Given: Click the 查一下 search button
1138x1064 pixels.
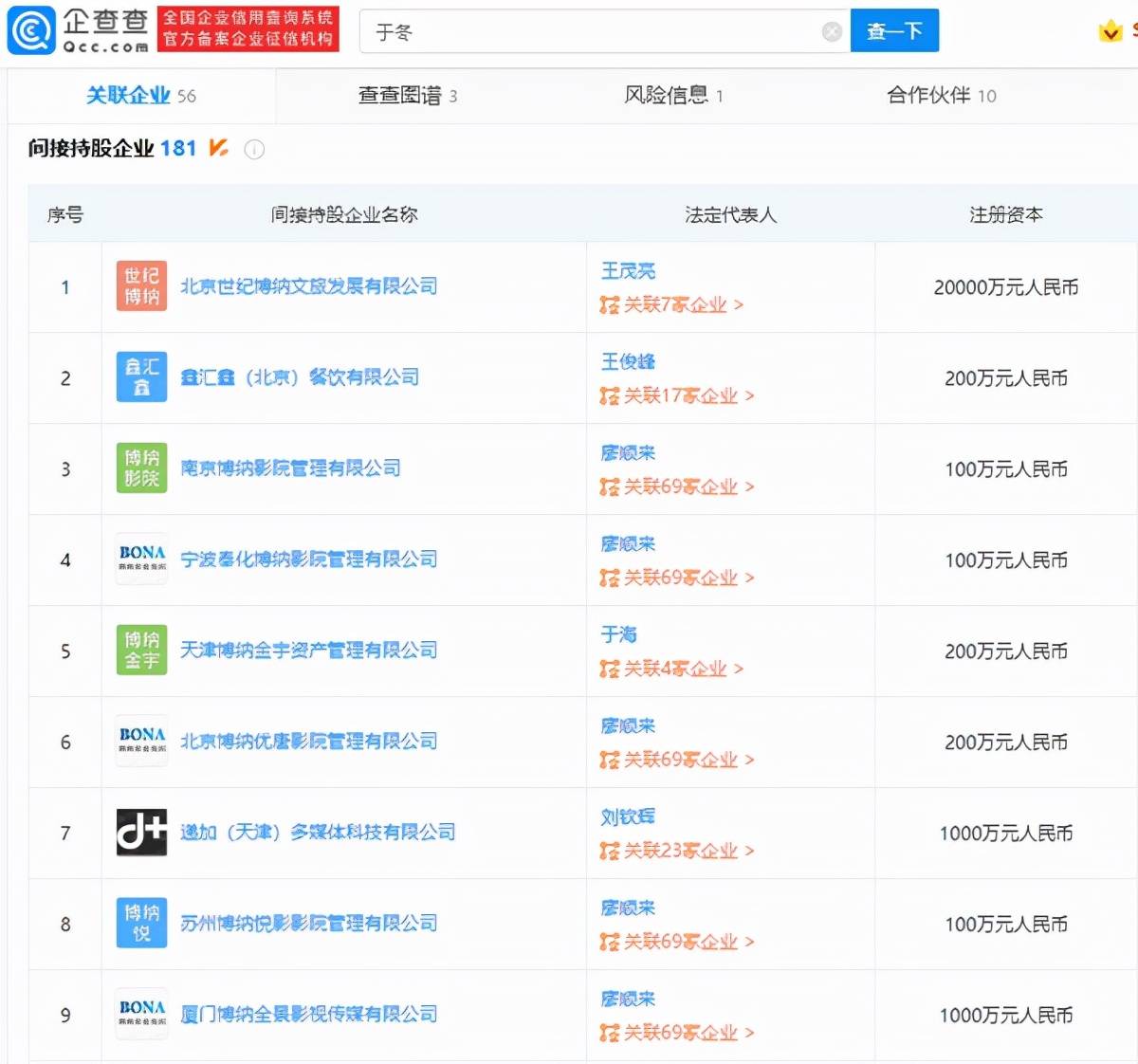Looking at the screenshot, I should point(894,30).
